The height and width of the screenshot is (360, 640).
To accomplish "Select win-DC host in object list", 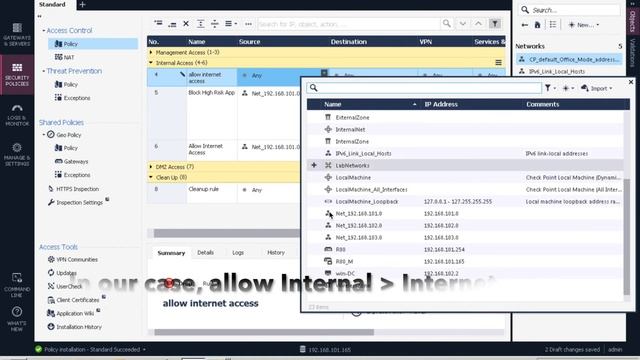I will click(x=465, y=273).
